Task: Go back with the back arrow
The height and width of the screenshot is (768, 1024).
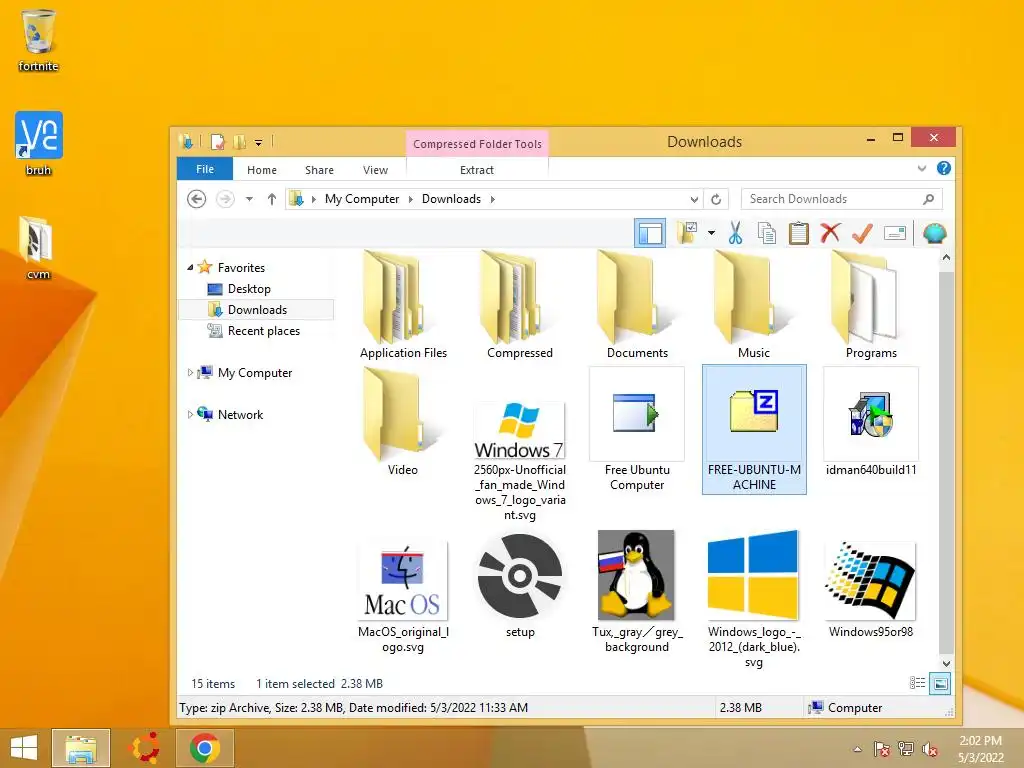Action: click(197, 199)
